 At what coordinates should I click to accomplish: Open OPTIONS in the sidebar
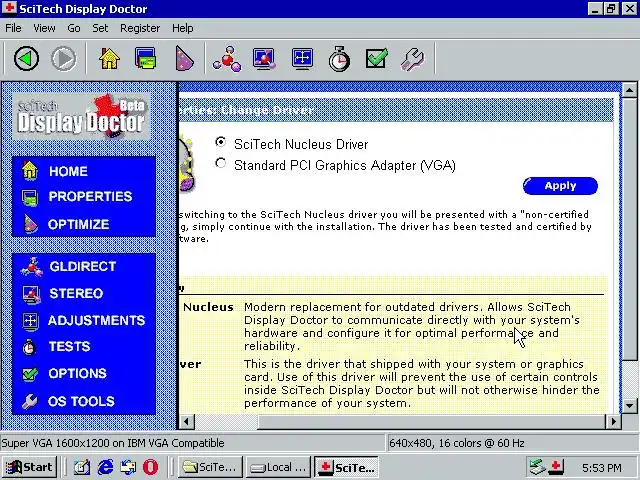[x=77, y=373]
